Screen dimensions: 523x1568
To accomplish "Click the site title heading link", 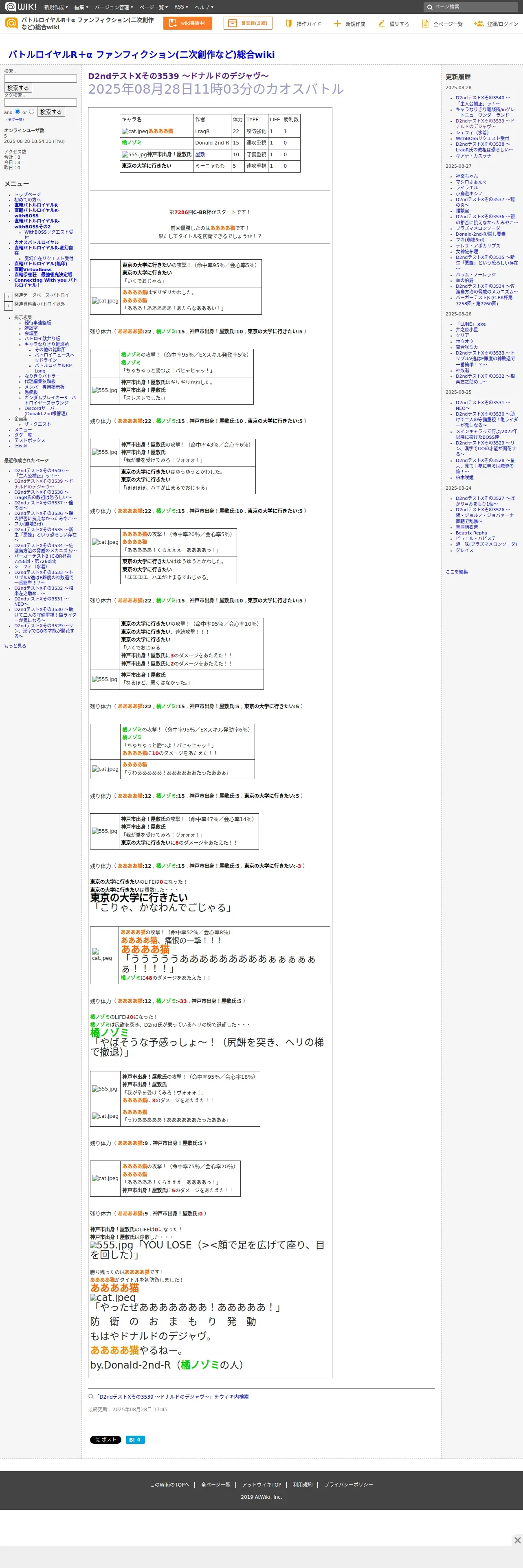I will click(x=141, y=54).
